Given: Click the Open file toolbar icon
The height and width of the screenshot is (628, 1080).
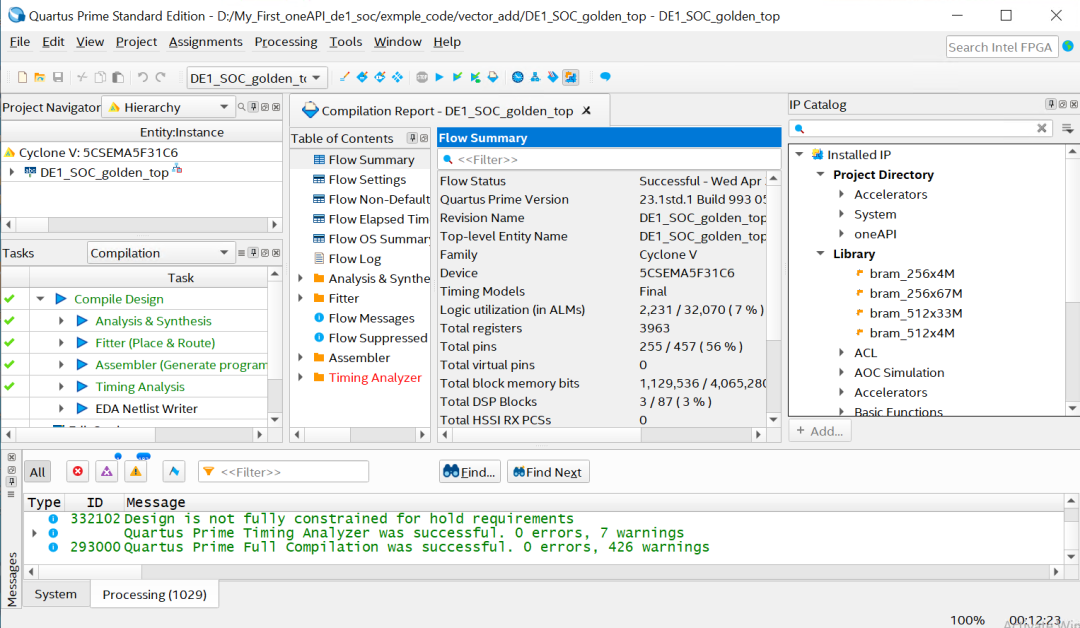Looking at the screenshot, I should point(40,77).
